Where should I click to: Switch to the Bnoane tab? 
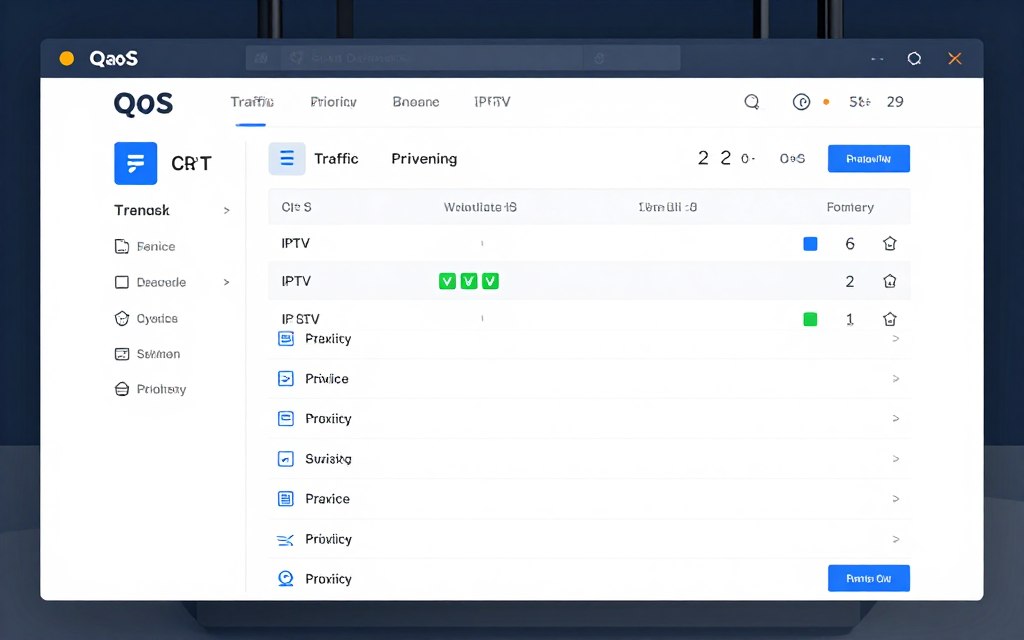coord(416,102)
